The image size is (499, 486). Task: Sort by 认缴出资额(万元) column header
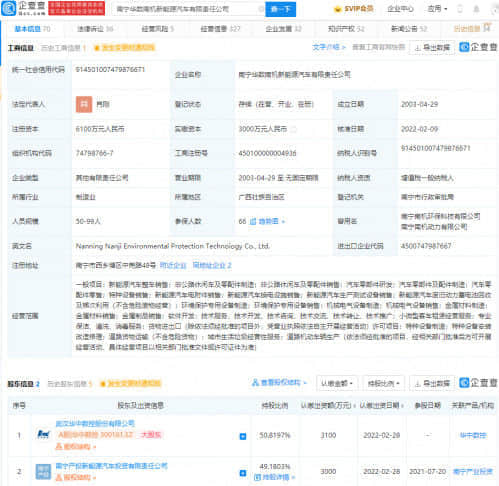(328, 406)
